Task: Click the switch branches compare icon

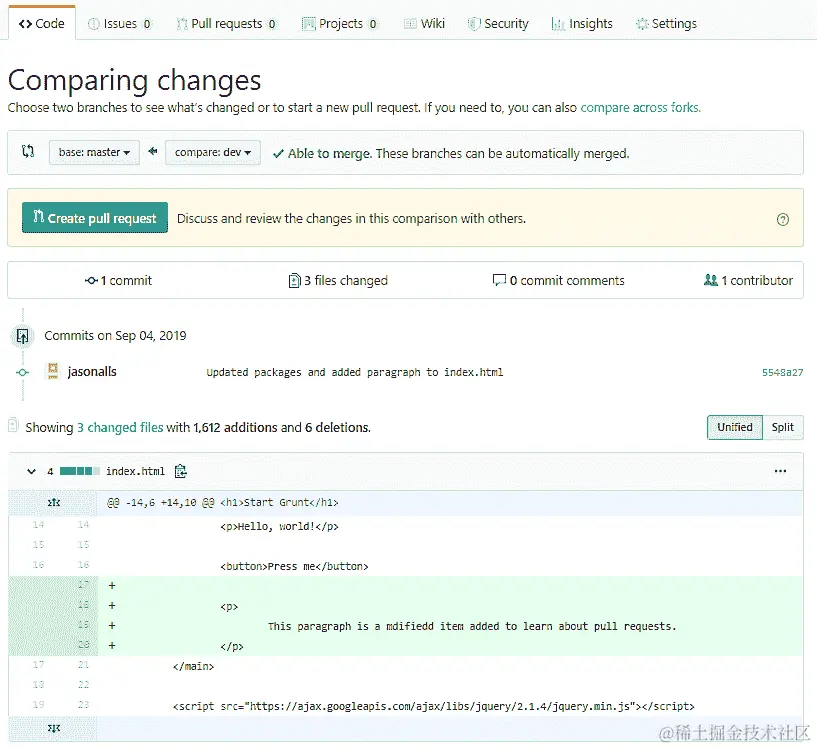Action: point(28,152)
